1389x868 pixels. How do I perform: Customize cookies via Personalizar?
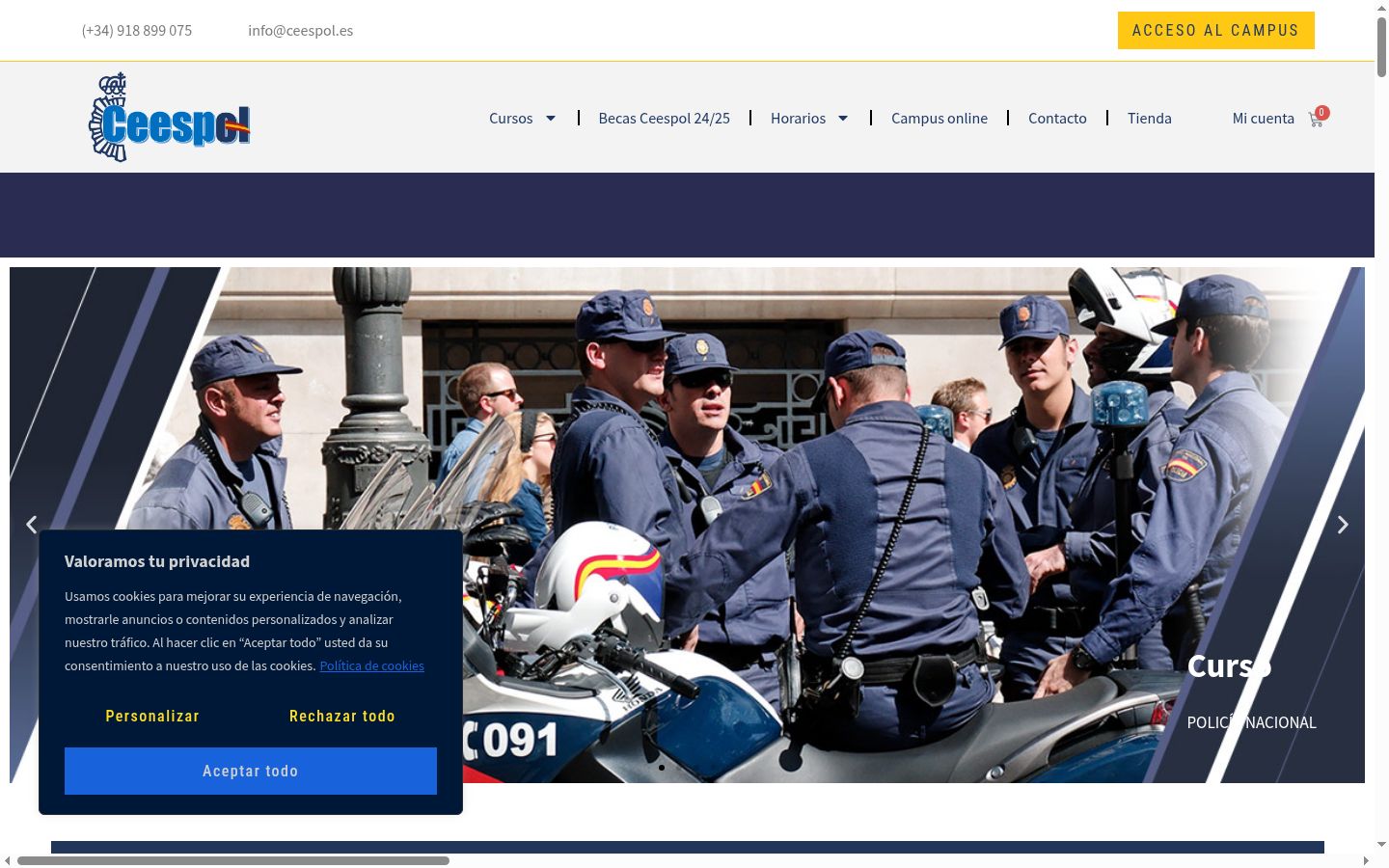152,716
